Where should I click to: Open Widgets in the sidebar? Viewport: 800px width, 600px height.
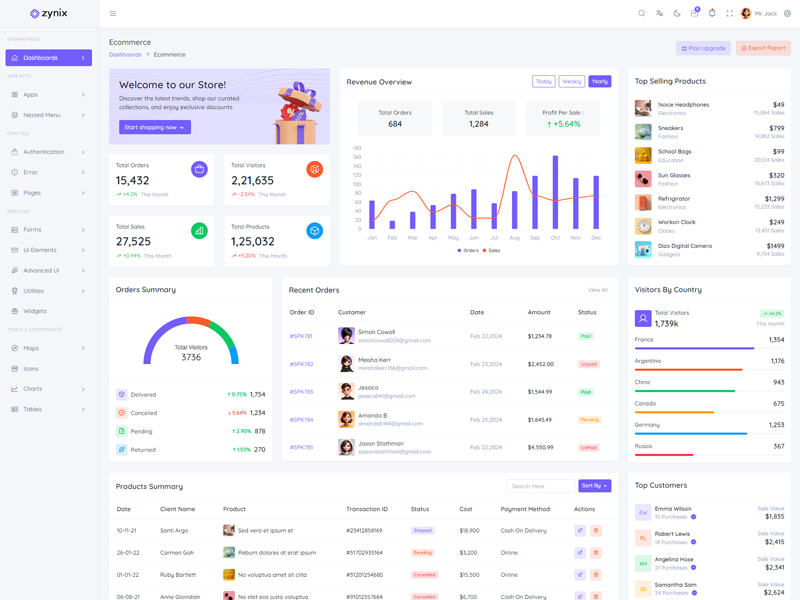(x=35, y=311)
